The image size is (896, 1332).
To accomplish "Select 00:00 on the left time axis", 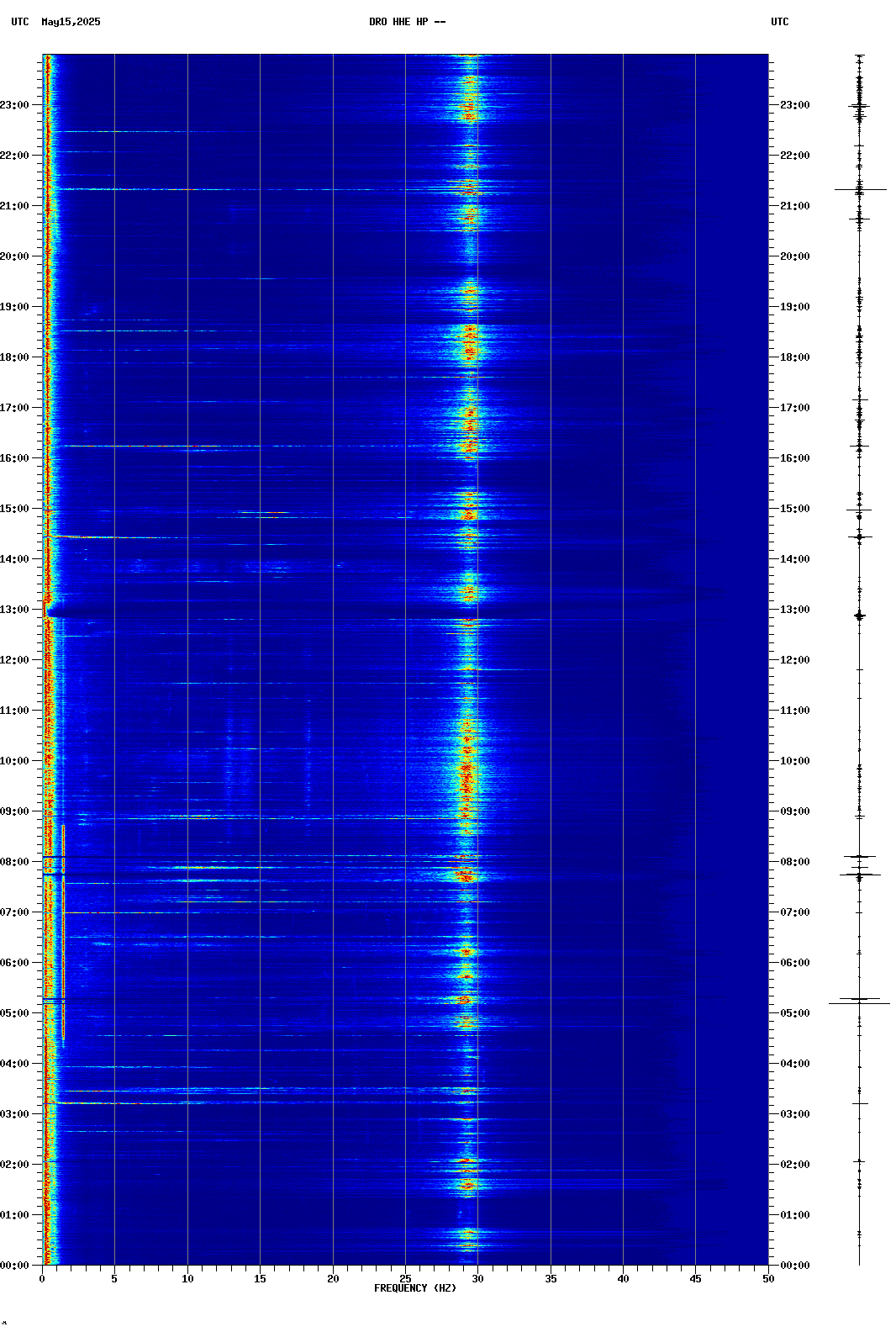I will click(14, 1266).
